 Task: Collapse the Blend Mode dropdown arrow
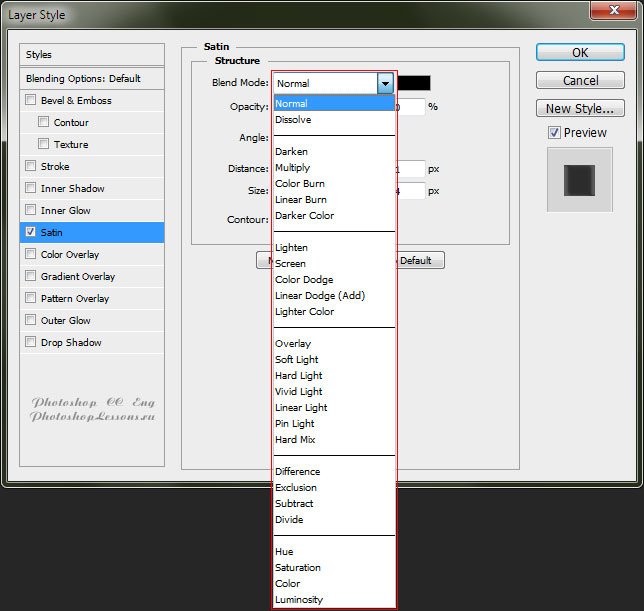(x=385, y=84)
